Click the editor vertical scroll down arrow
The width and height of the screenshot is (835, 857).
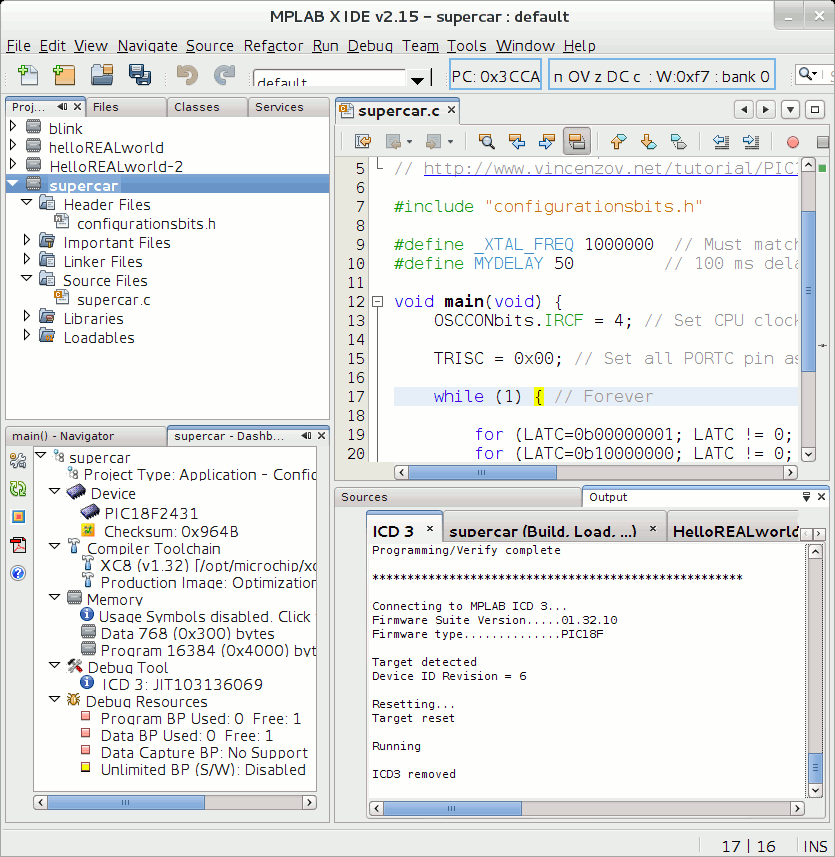tap(808, 454)
